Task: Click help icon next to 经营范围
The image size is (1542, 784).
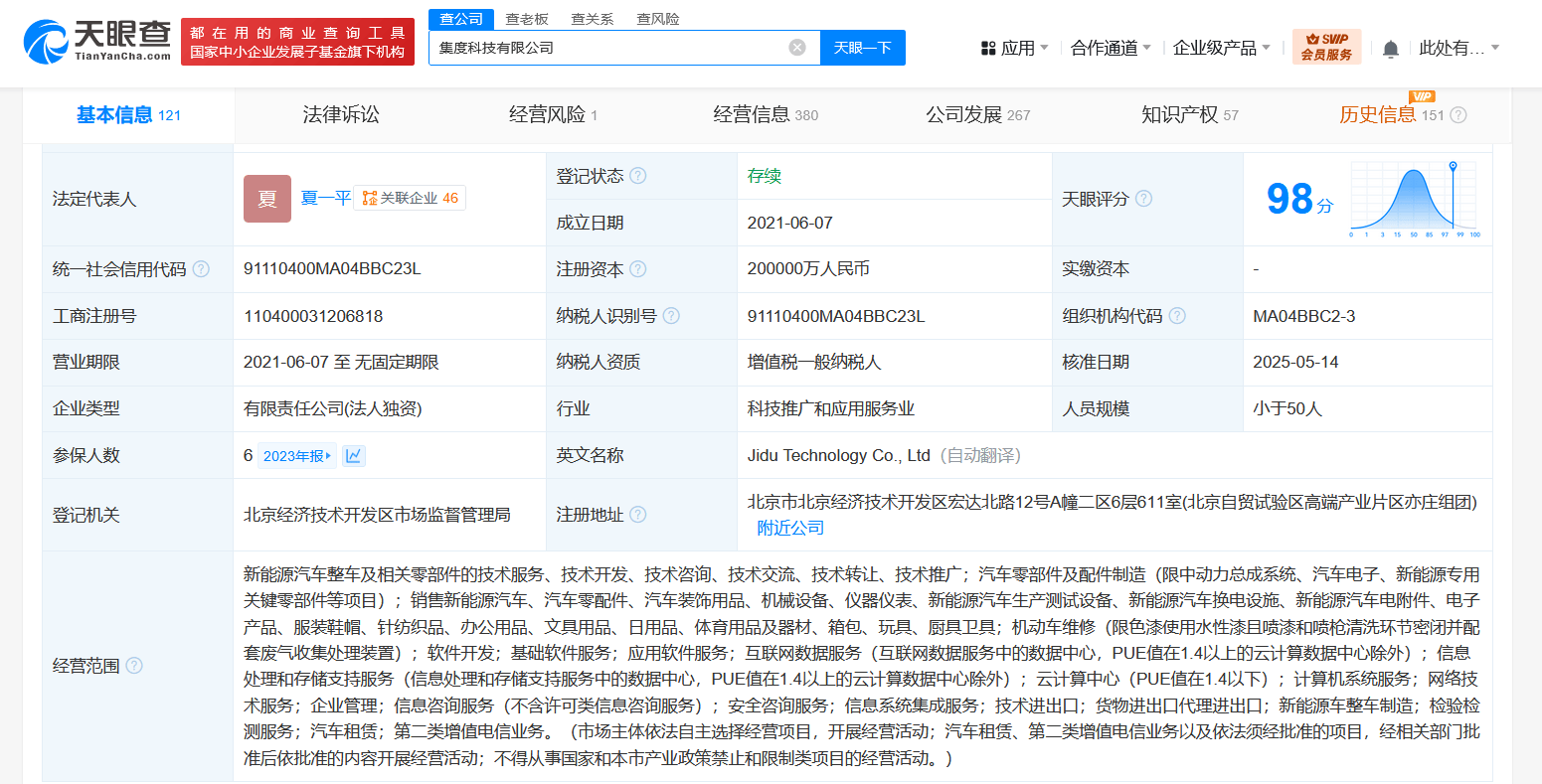Action: 134,666
